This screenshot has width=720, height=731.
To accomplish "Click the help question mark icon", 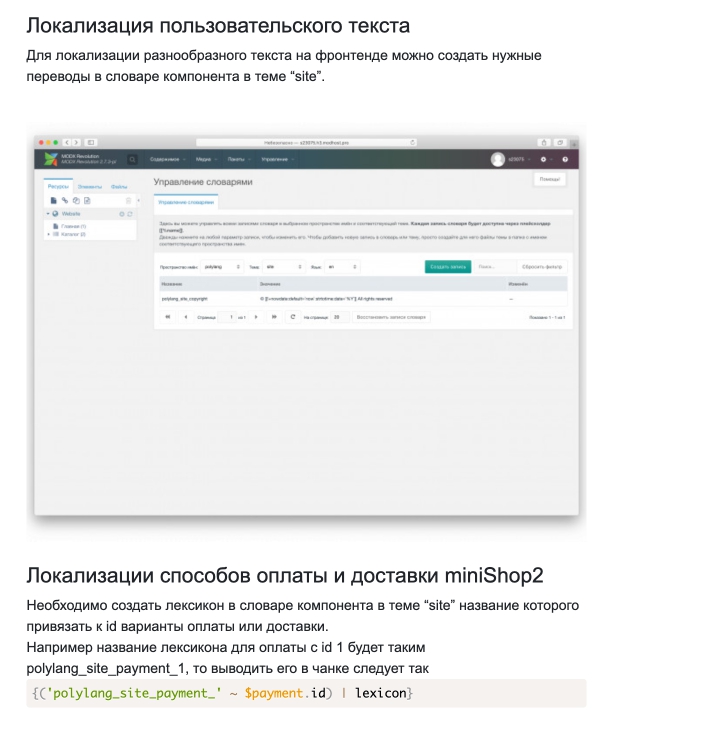I will click(x=565, y=159).
